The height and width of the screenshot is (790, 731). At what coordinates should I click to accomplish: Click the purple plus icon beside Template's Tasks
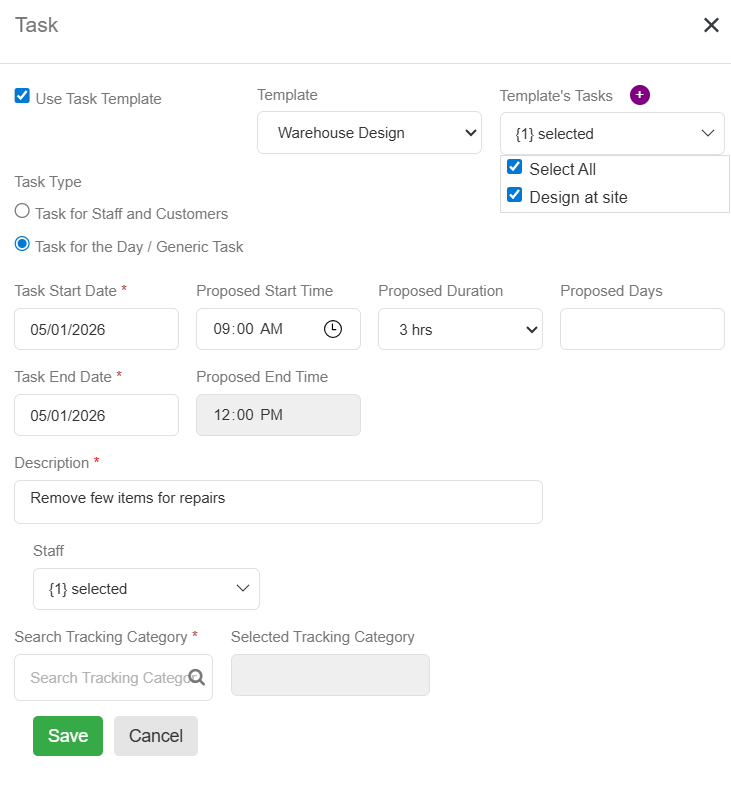[640, 95]
